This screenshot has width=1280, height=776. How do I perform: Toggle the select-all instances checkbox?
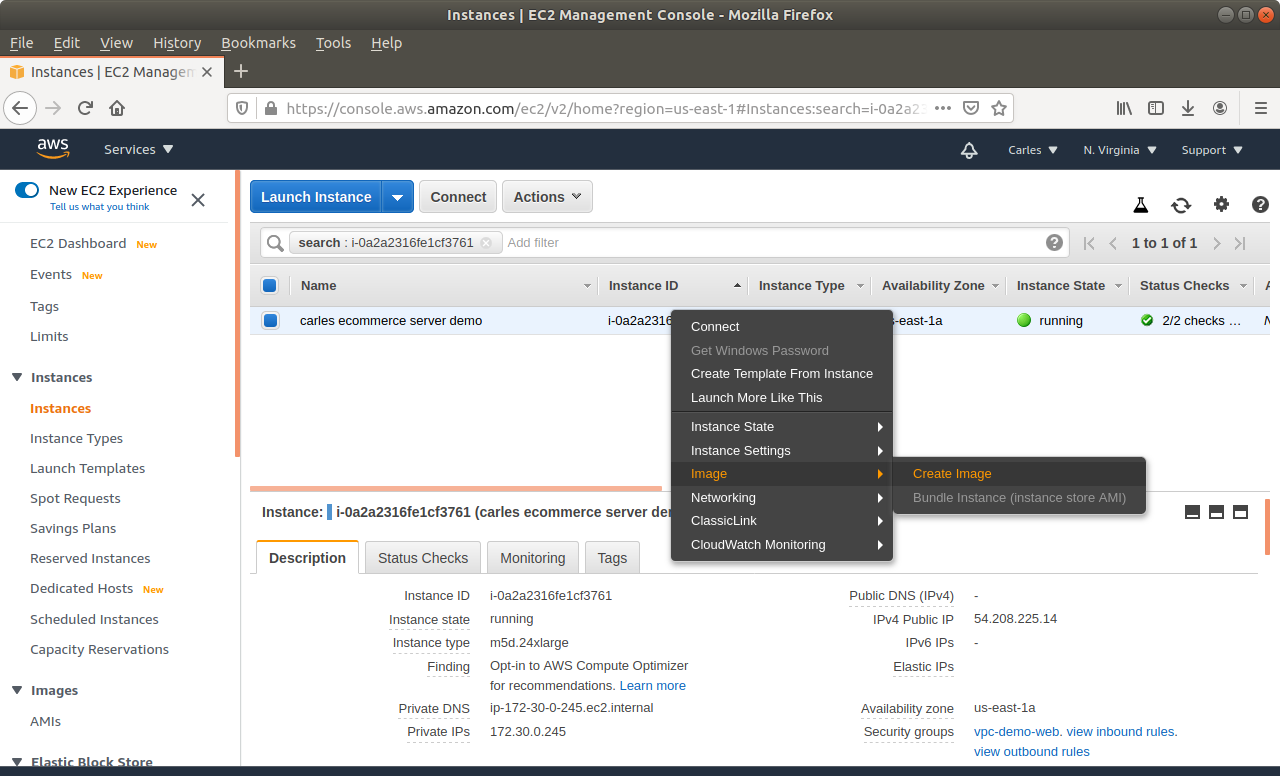click(x=269, y=286)
